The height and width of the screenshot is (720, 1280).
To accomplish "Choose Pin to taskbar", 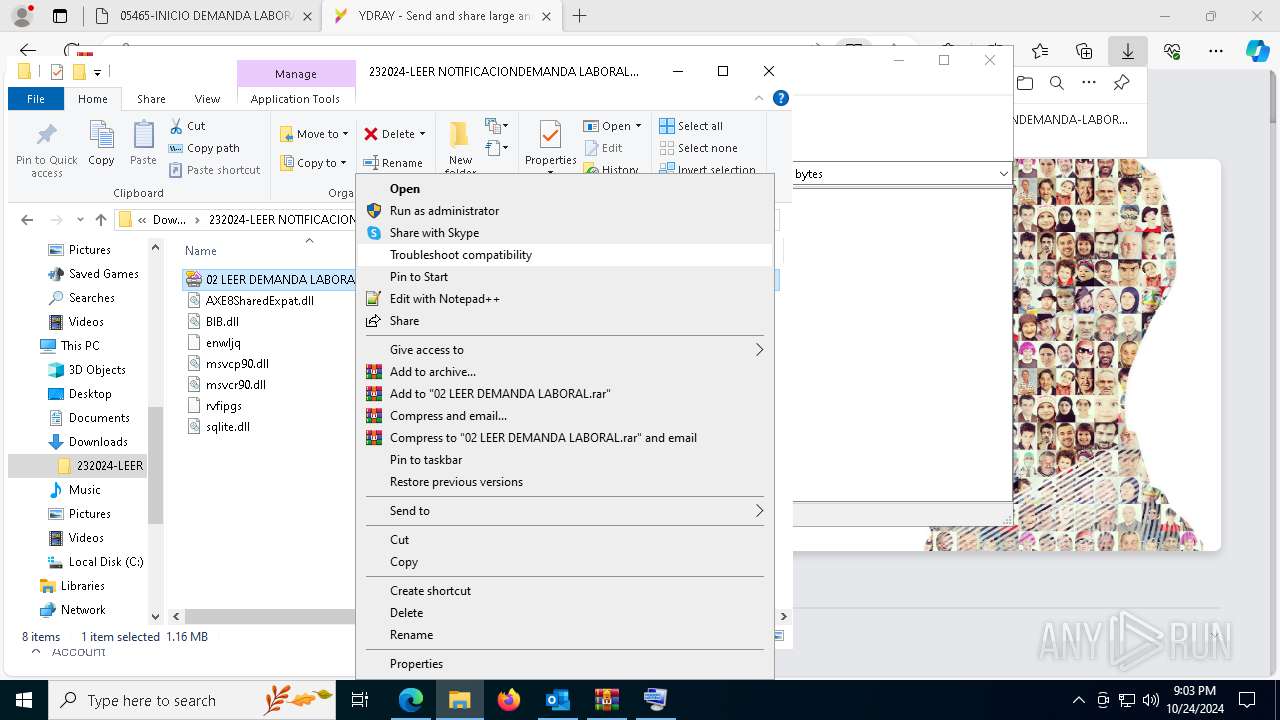I will (x=565, y=460).
